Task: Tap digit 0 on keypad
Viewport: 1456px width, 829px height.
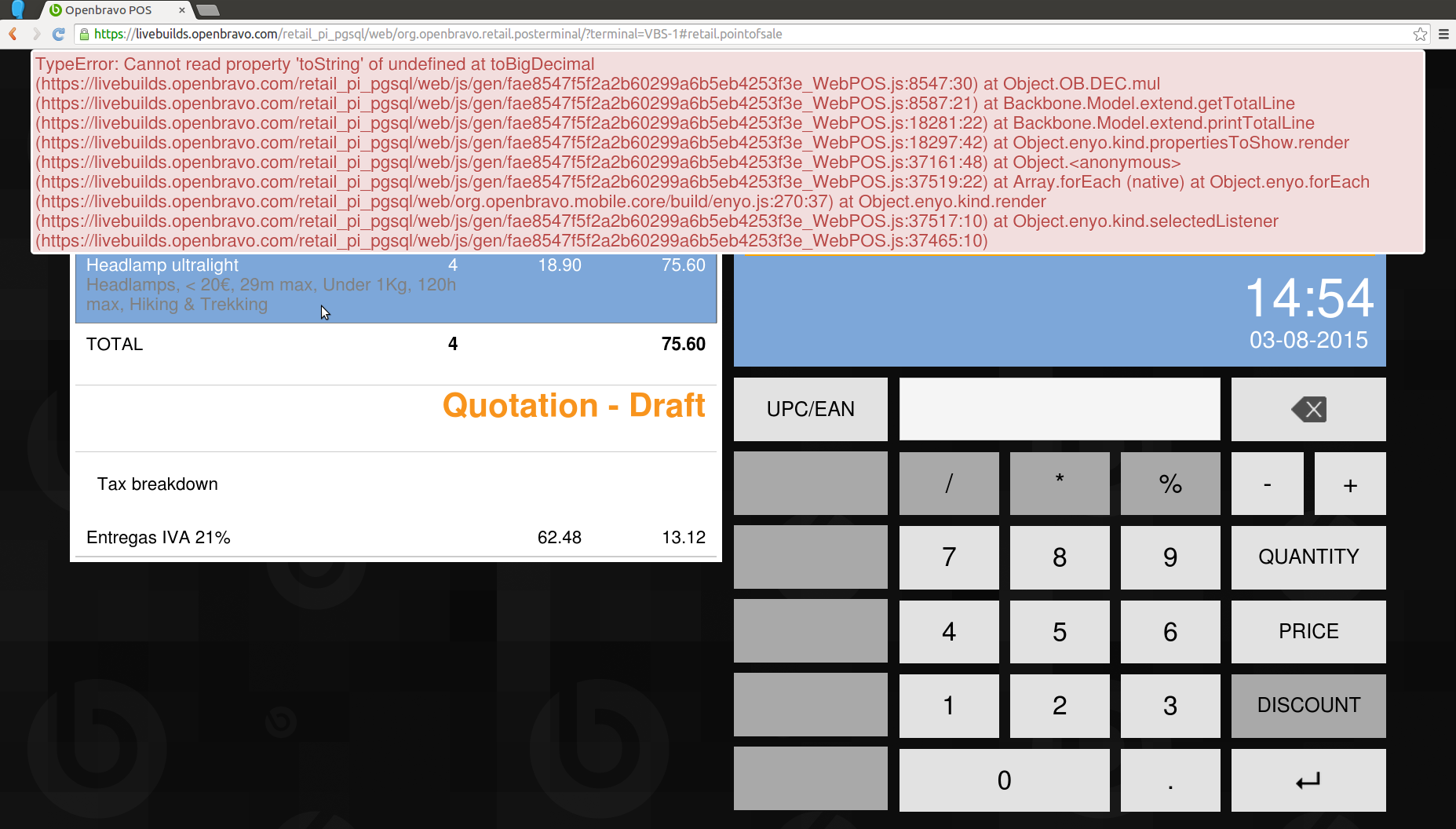Action: pos(1005,780)
